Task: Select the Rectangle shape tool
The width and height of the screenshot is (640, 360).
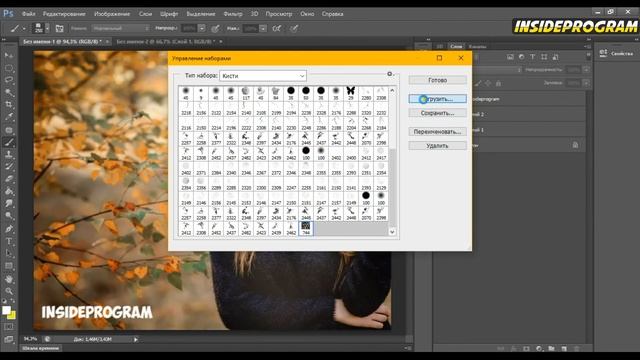Action: [x=9, y=266]
